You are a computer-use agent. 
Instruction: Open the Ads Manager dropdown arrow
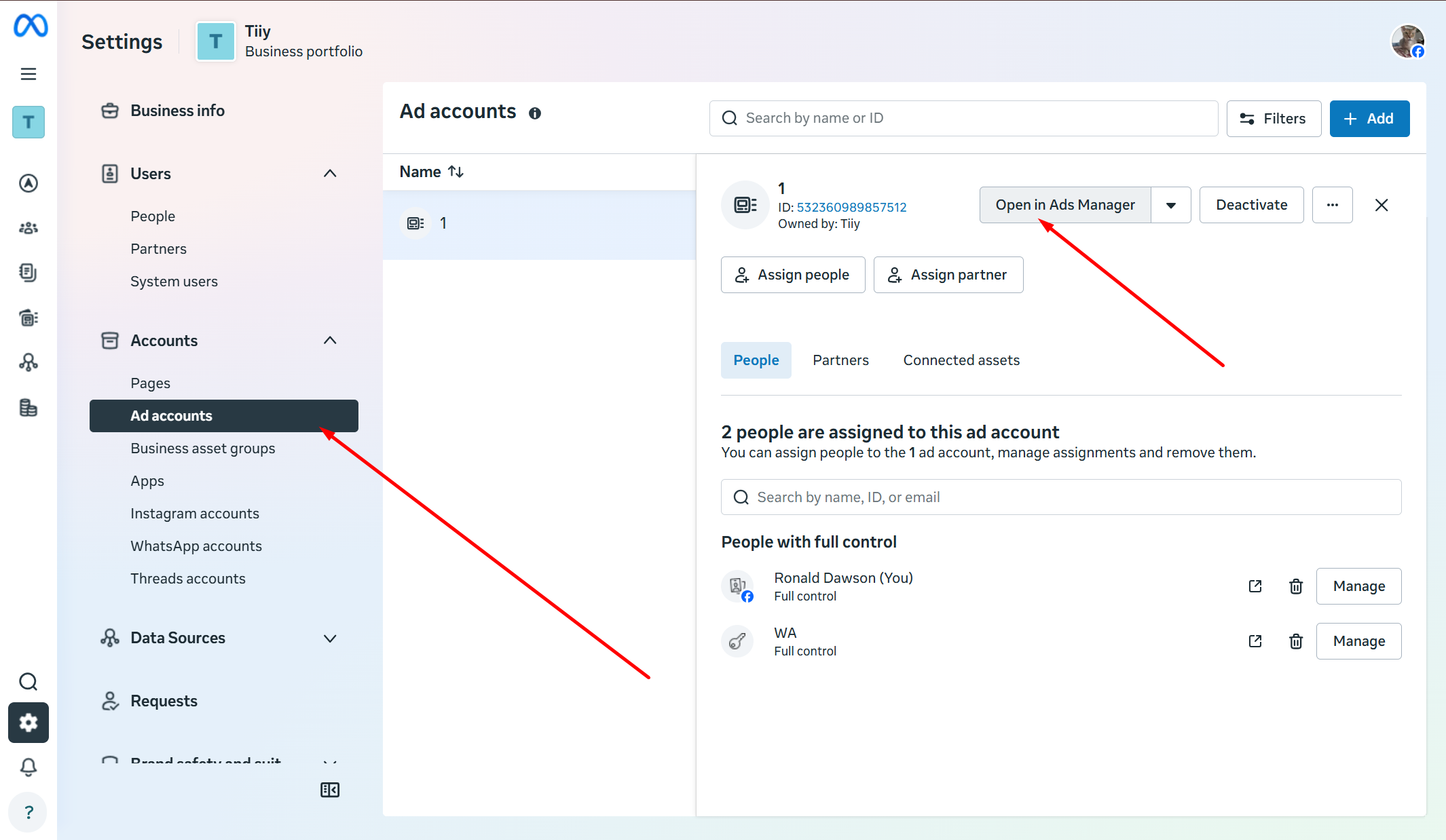click(1171, 205)
